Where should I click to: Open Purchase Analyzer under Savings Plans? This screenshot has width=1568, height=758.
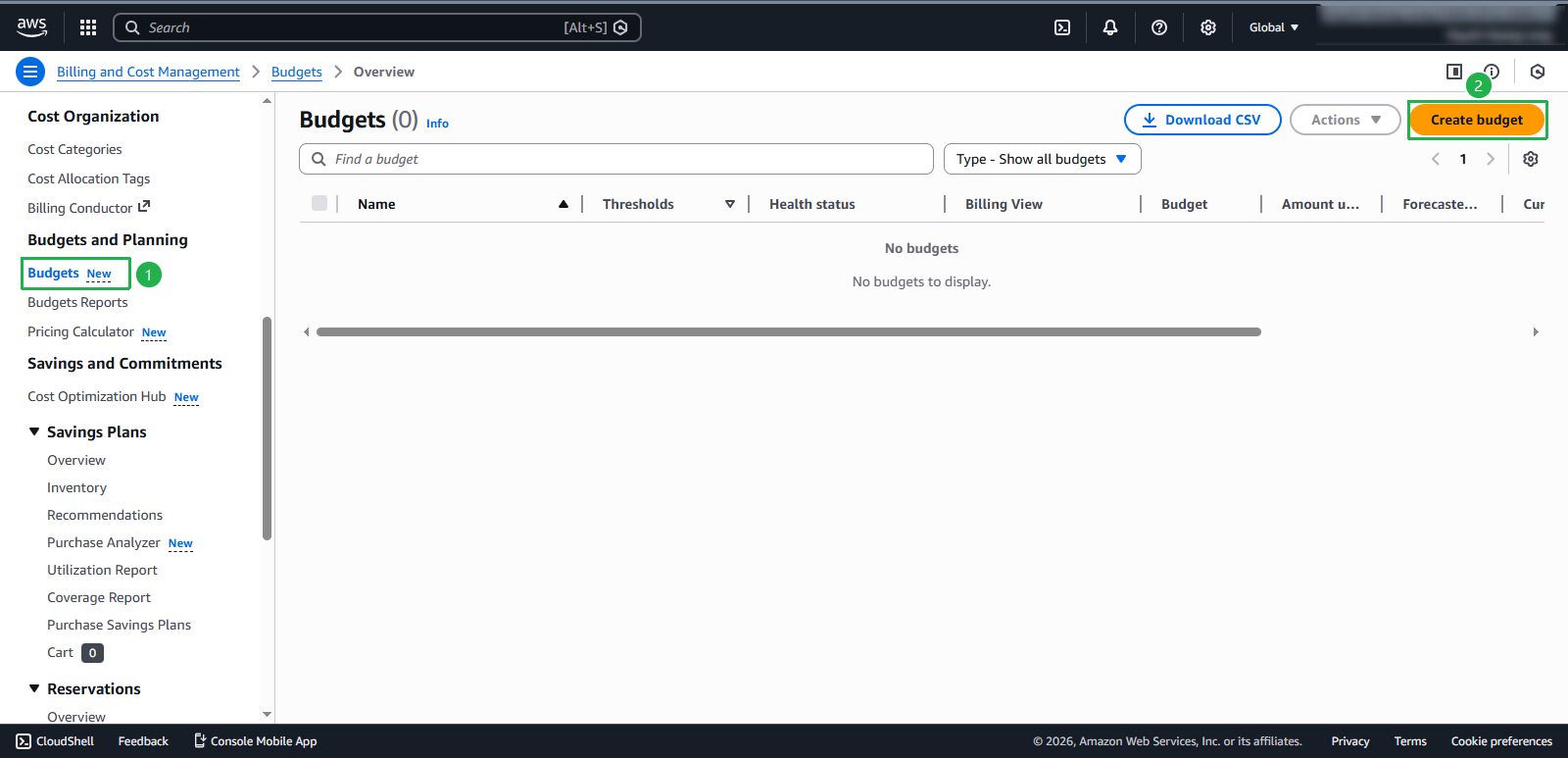coord(103,542)
